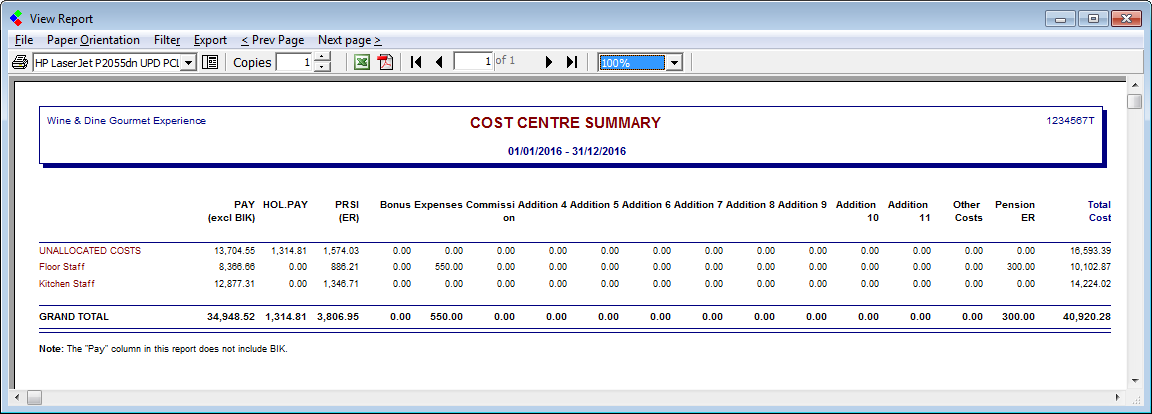Click the page number input field
The width and height of the screenshot is (1152, 414).
[473, 62]
